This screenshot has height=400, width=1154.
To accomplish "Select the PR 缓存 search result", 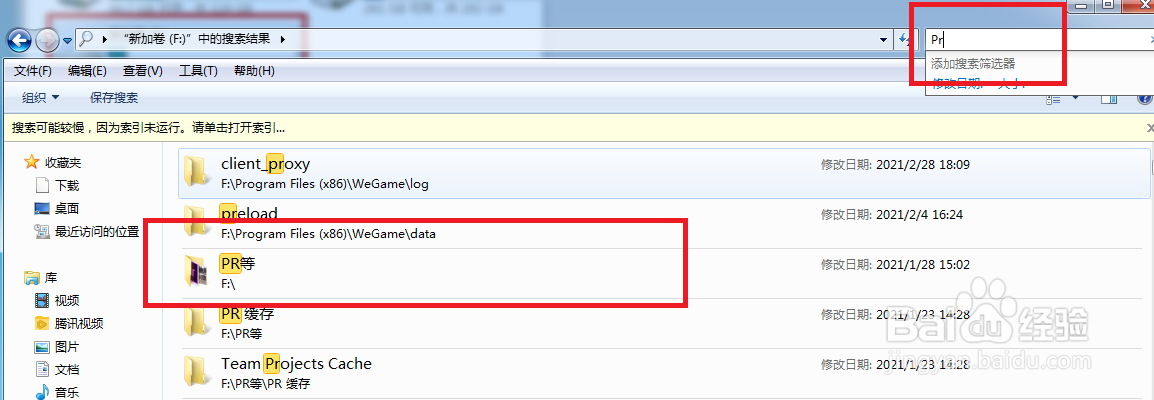I will 664,323.
